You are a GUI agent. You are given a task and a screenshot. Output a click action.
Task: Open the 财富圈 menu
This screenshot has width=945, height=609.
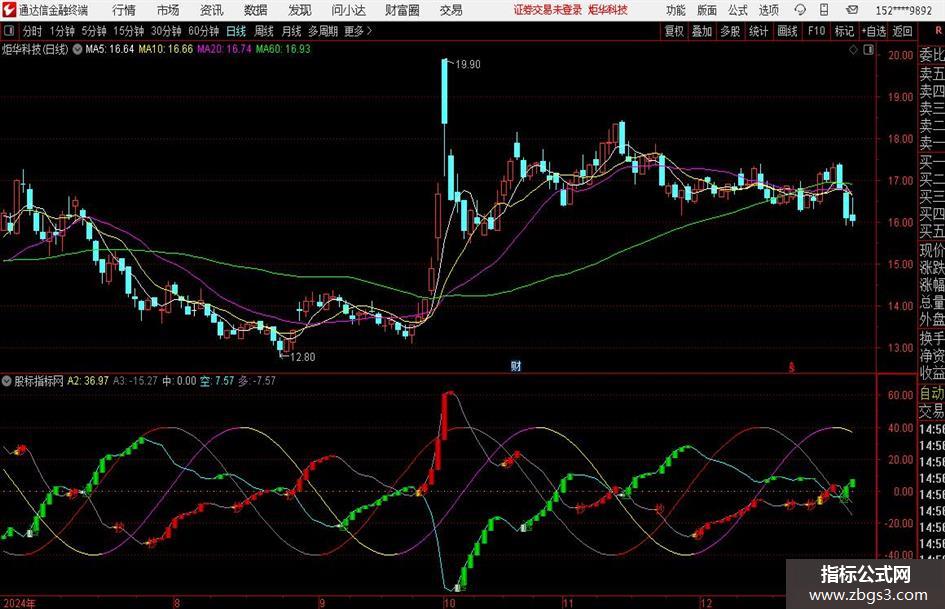[402, 10]
